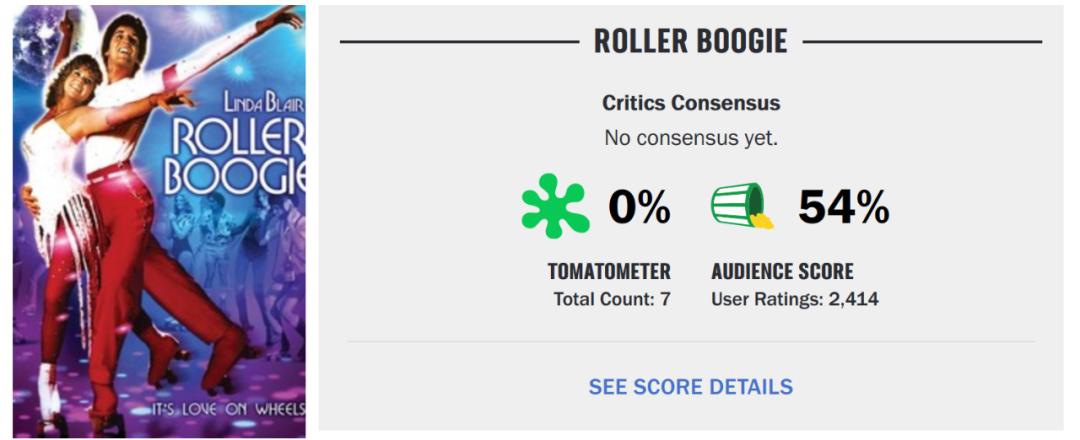Click the Roller Boogie logo on poster

click(x=236, y=155)
